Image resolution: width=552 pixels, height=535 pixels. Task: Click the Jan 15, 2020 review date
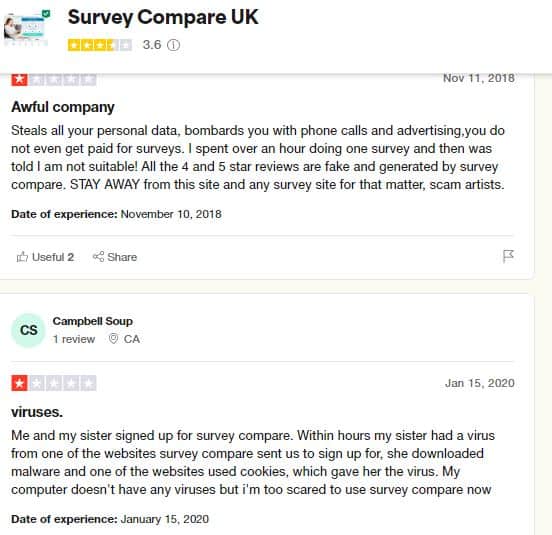[x=480, y=383]
